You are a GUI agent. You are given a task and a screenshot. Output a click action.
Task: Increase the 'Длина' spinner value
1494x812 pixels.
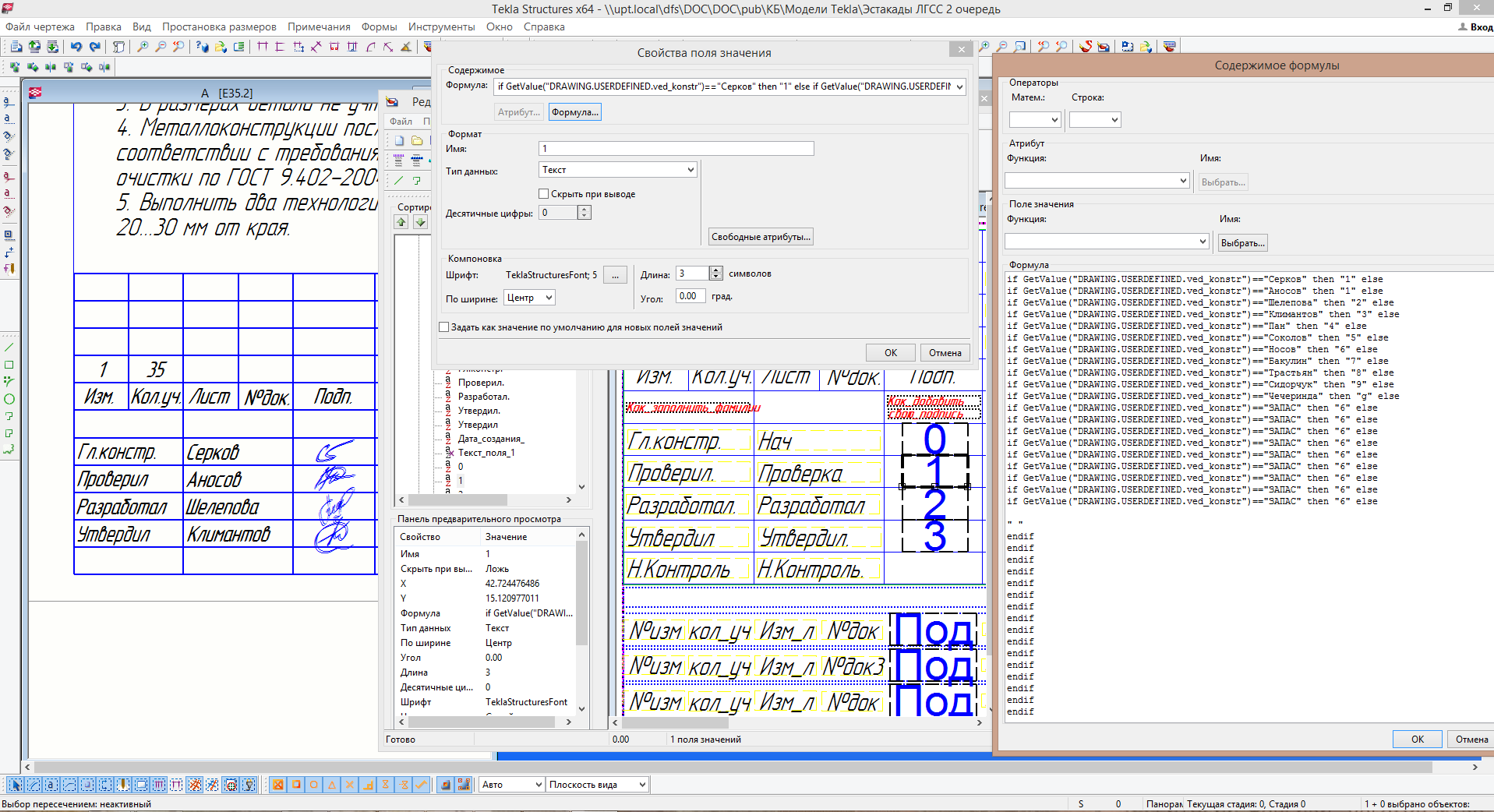pyautogui.click(x=716, y=270)
